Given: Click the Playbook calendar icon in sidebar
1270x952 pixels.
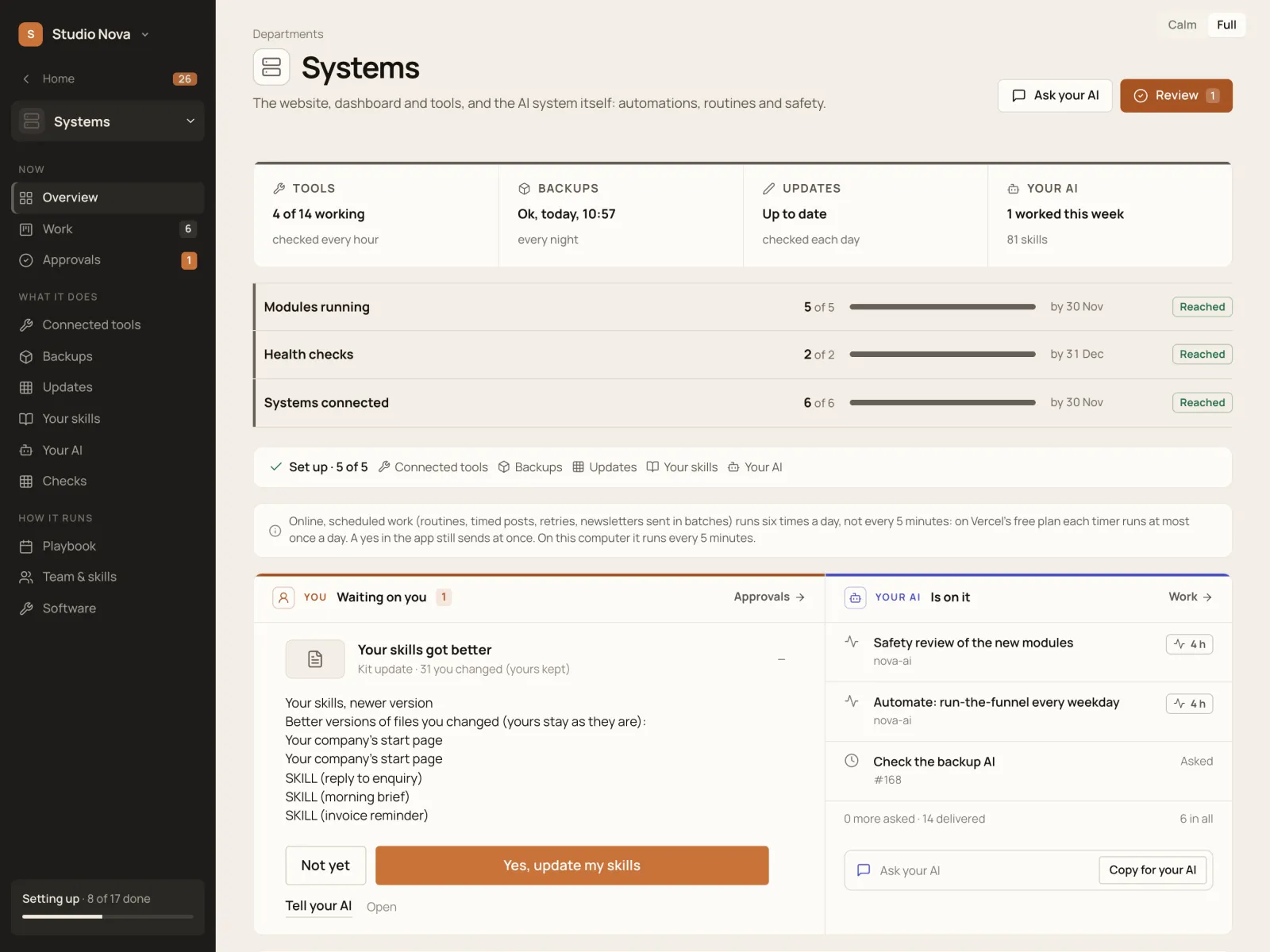Looking at the screenshot, I should tap(26, 547).
